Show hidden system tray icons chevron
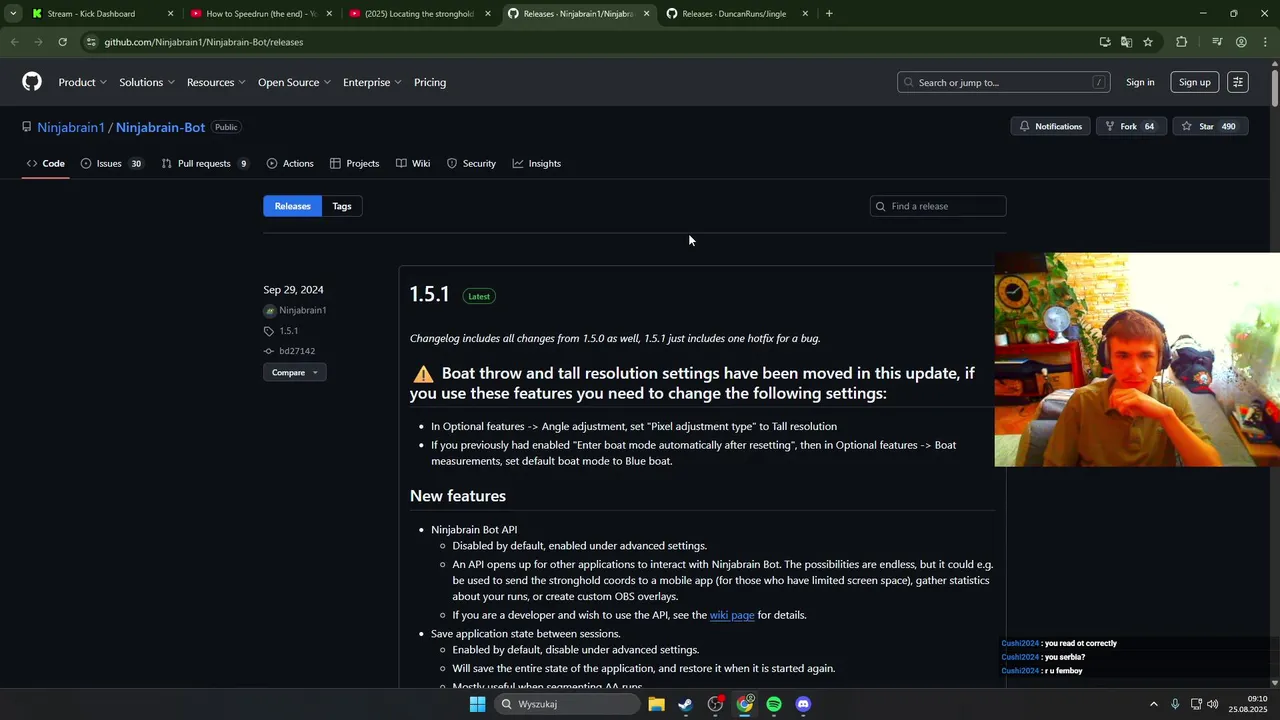The height and width of the screenshot is (720, 1280). pos(1153,704)
